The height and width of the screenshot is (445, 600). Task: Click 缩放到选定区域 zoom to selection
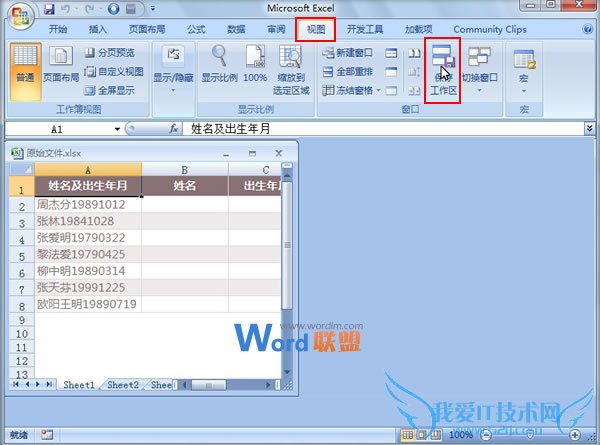point(291,70)
